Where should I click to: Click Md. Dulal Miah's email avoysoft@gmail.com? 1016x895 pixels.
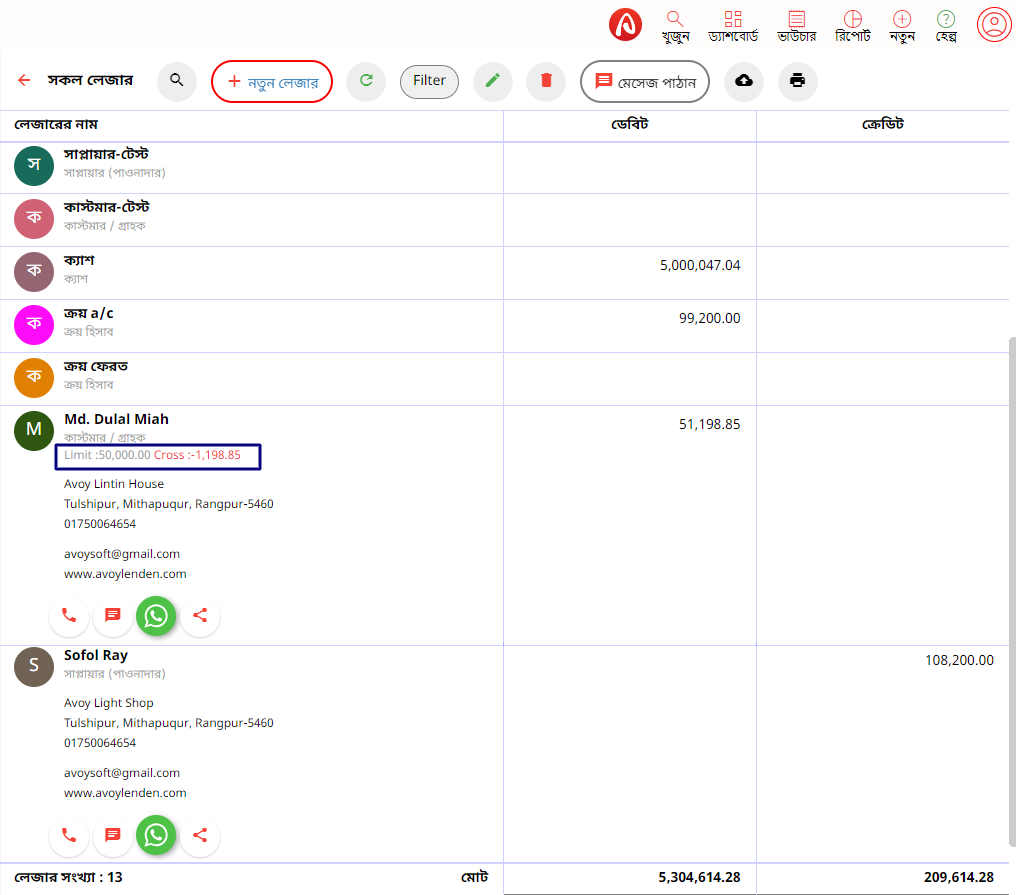pos(122,554)
